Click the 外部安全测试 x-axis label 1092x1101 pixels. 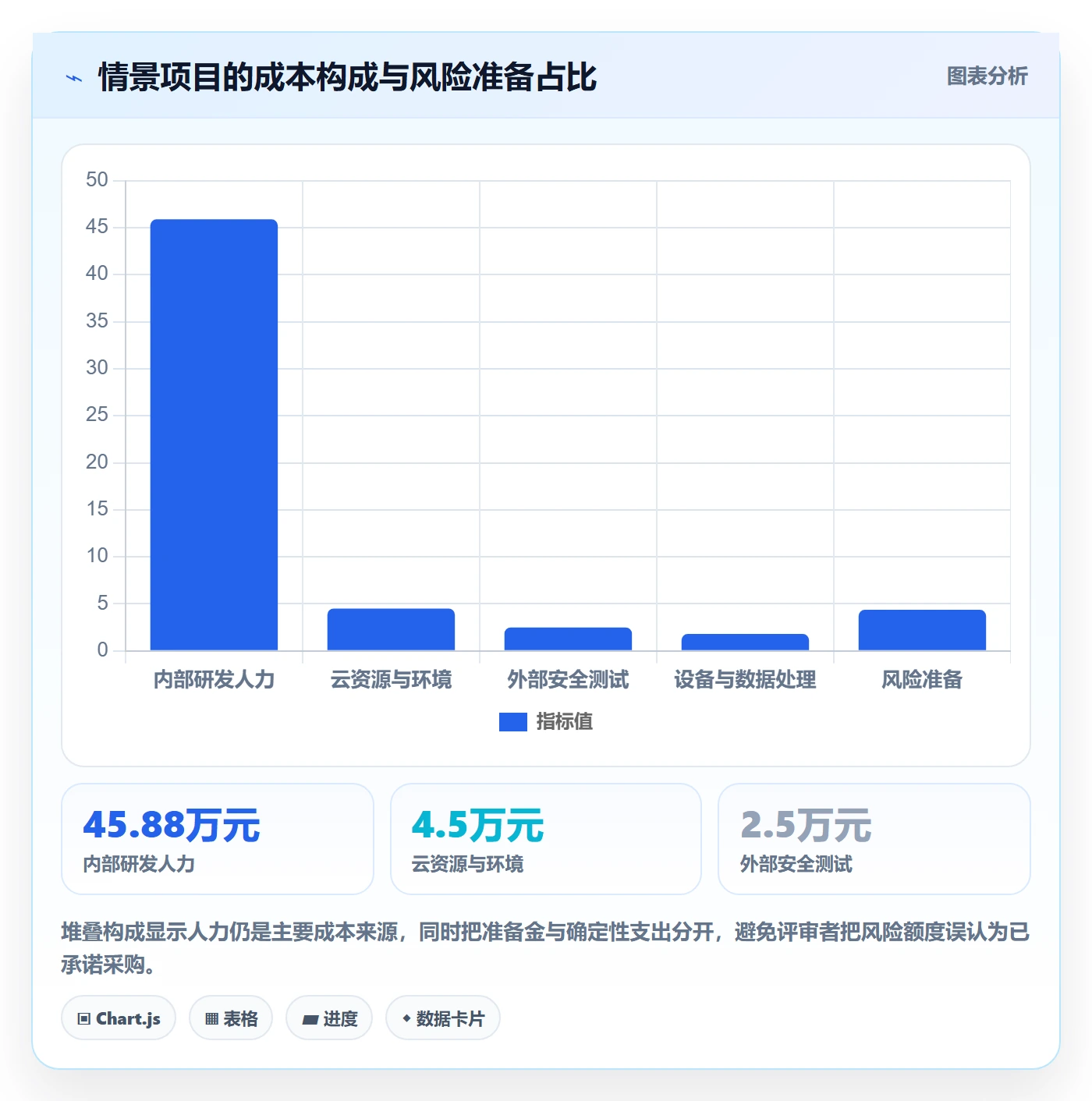pyautogui.click(x=568, y=680)
